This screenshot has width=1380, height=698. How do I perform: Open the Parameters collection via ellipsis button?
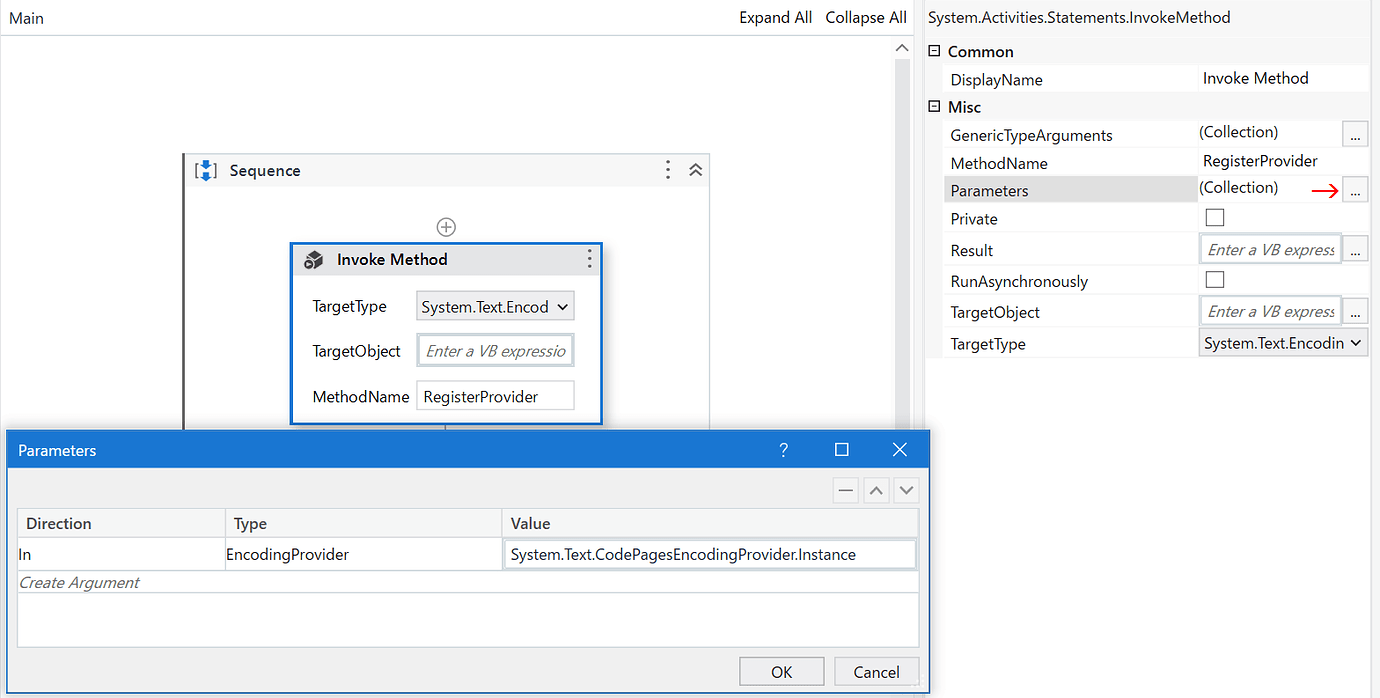1355,189
